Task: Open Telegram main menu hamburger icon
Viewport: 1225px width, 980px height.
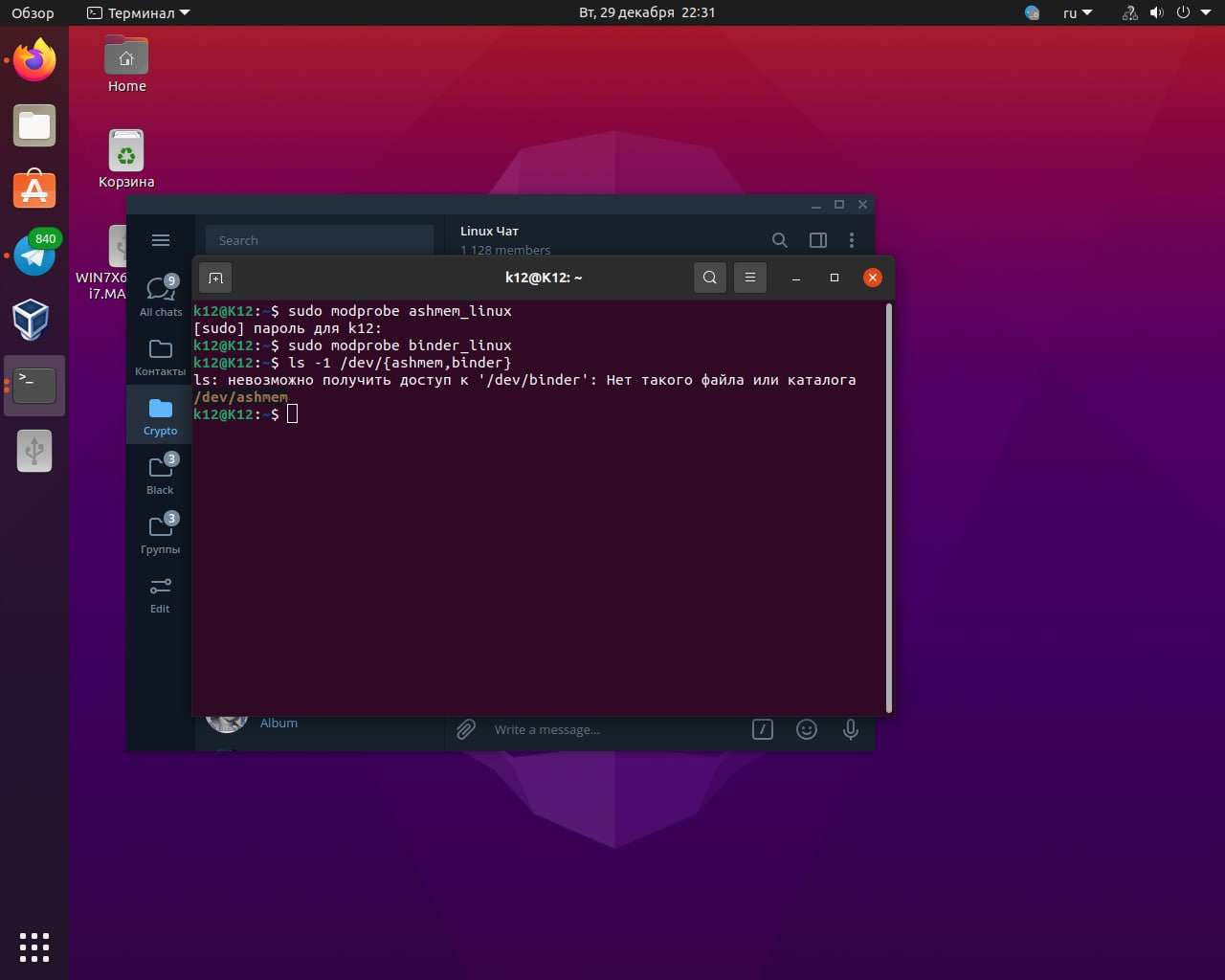Action: tap(161, 240)
